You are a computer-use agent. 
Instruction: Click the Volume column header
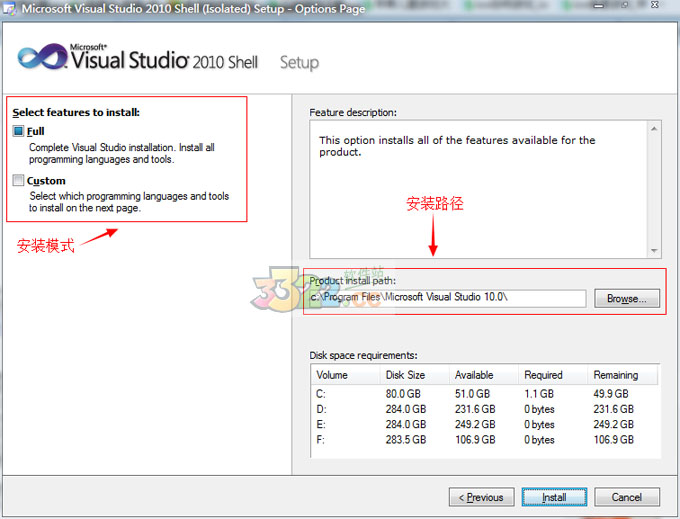346,375
